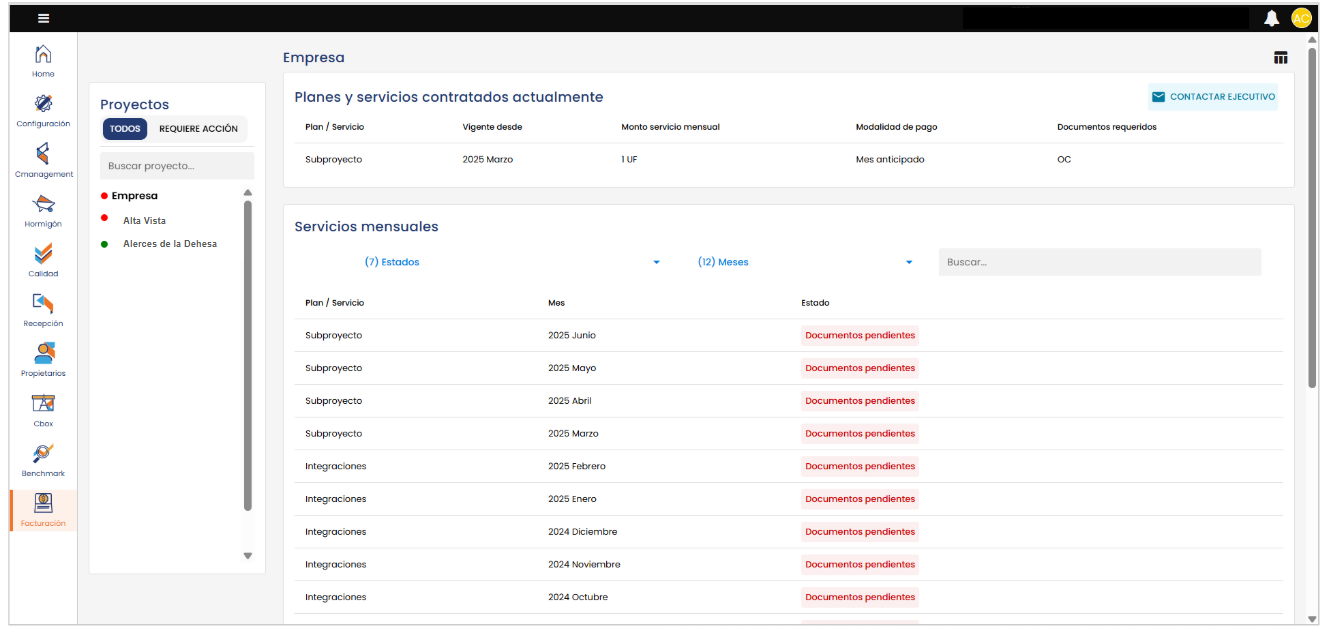Click project list scroll up arrow
Screen dimensions: 1330x634
click(x=248, y=193)
